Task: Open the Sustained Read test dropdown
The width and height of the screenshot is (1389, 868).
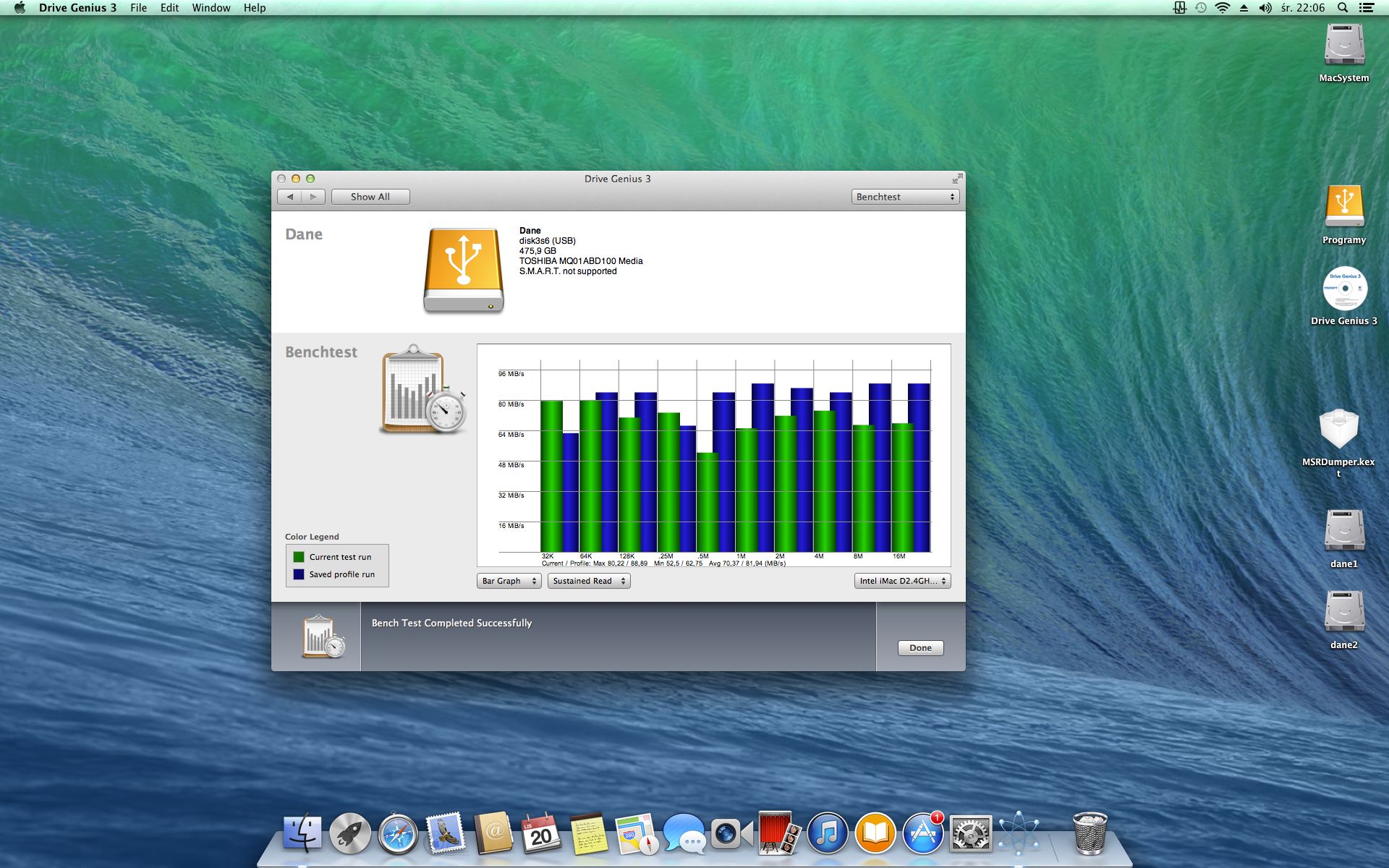Action: [589, 581]
